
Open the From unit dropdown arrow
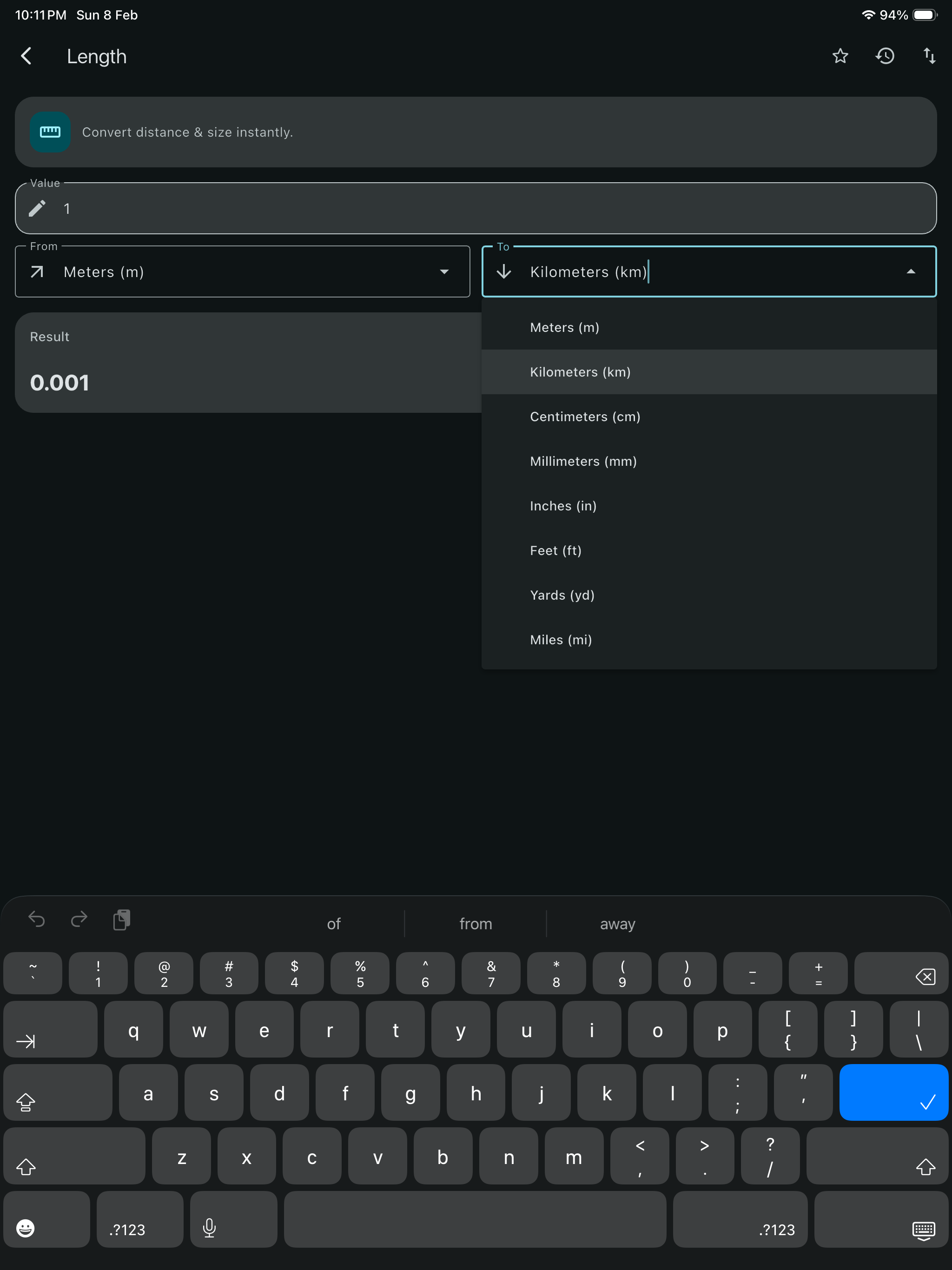444,271
